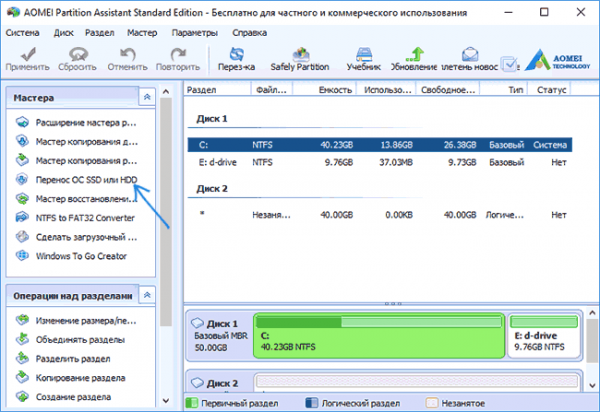600x412 pixels.
Task: Select the E: d-drive row in list
Action: (x=380, y=163)
